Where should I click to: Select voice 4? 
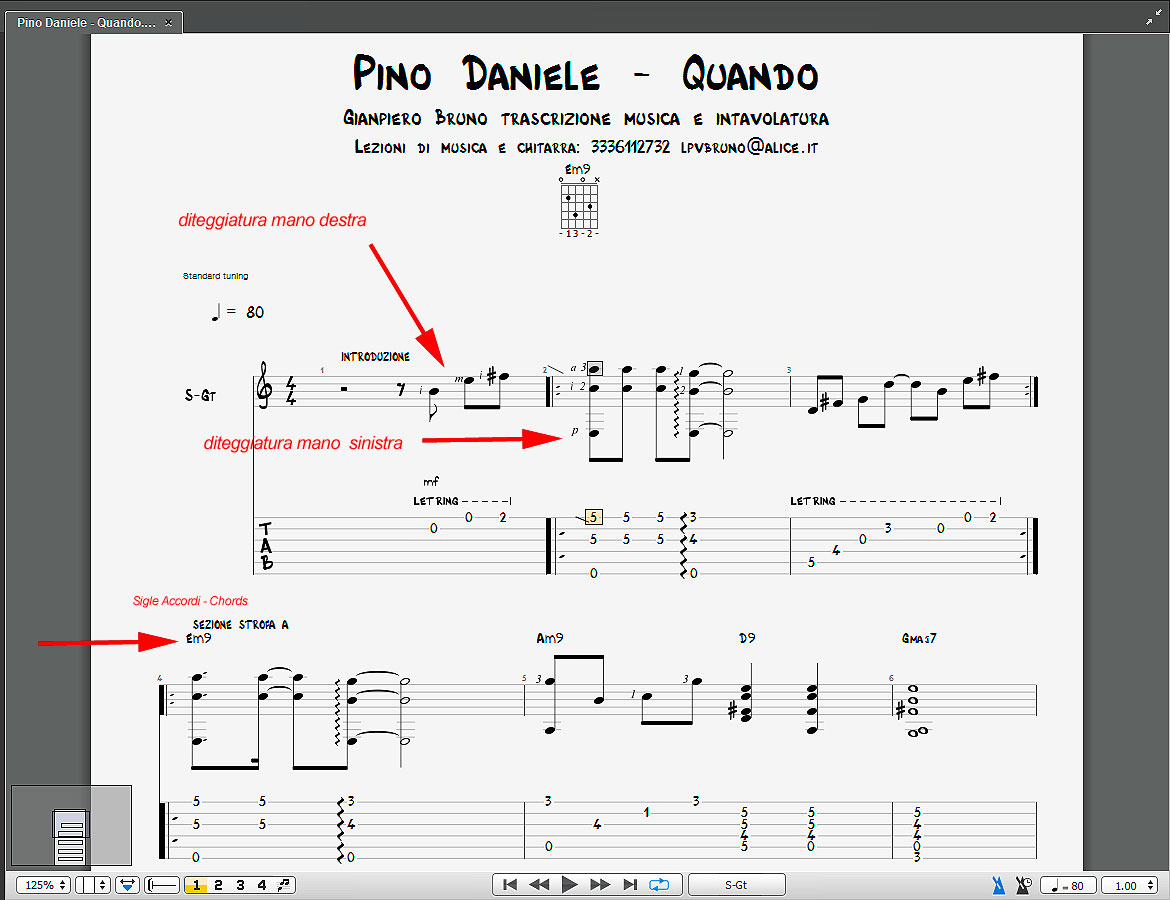[262, 885]
